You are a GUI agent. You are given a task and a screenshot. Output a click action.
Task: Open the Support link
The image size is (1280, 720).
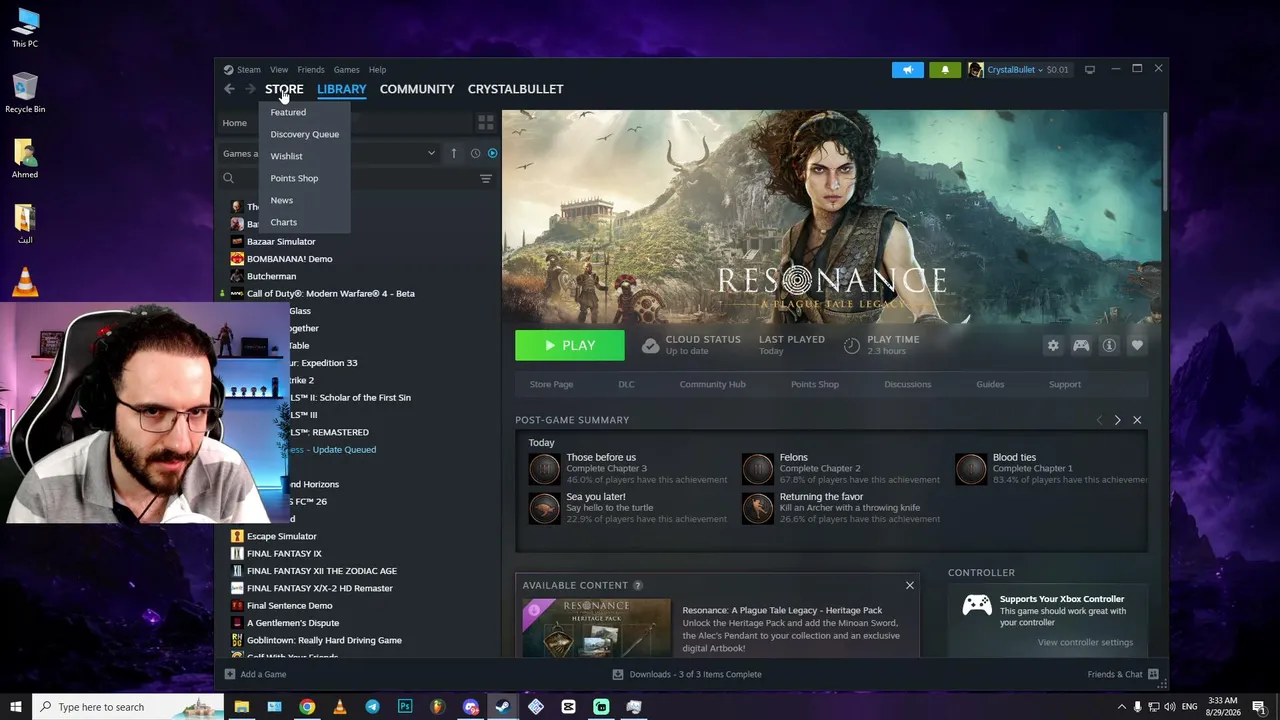tap(1065, 384)
